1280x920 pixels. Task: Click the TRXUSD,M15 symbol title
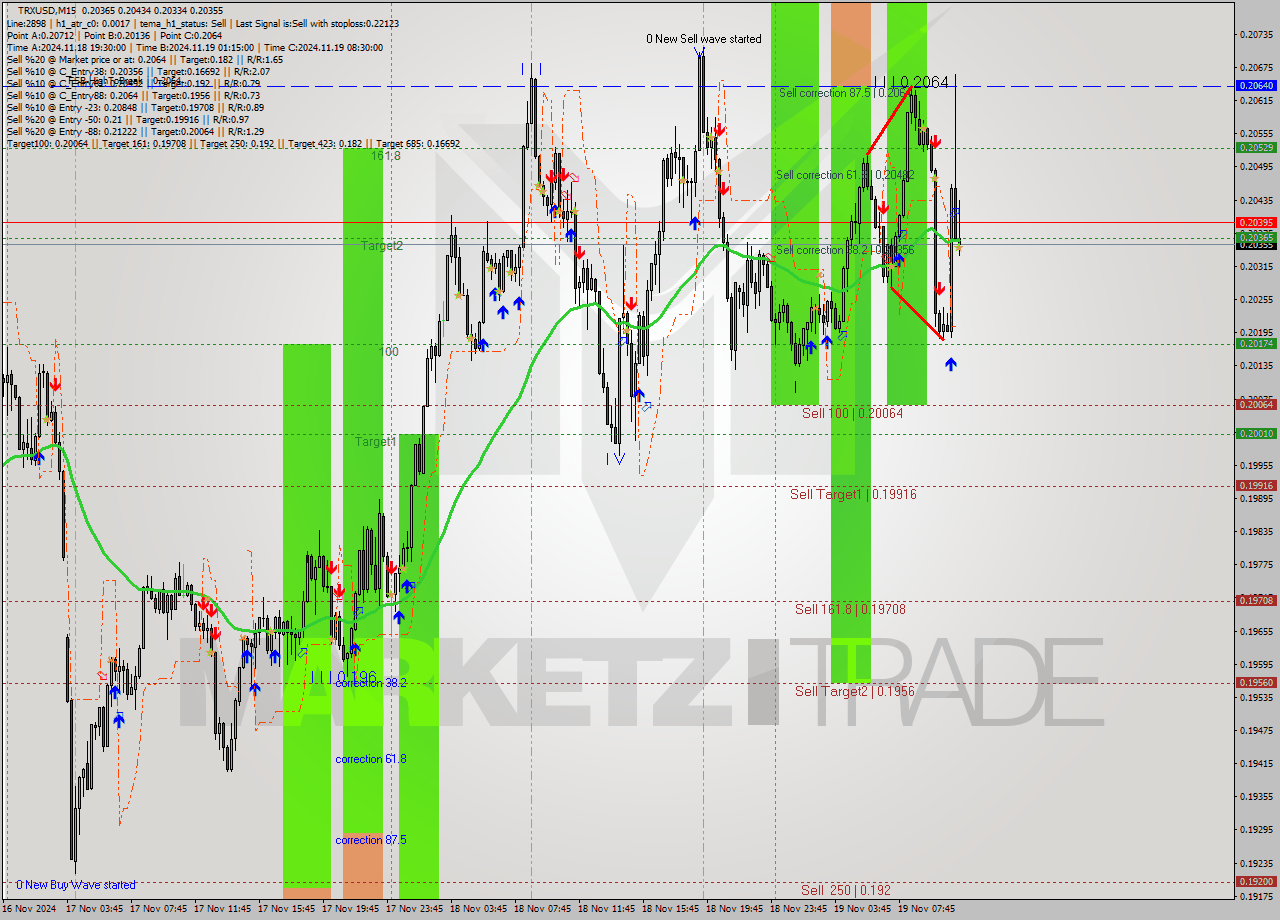pyautogui.click(x=46, y=10)
